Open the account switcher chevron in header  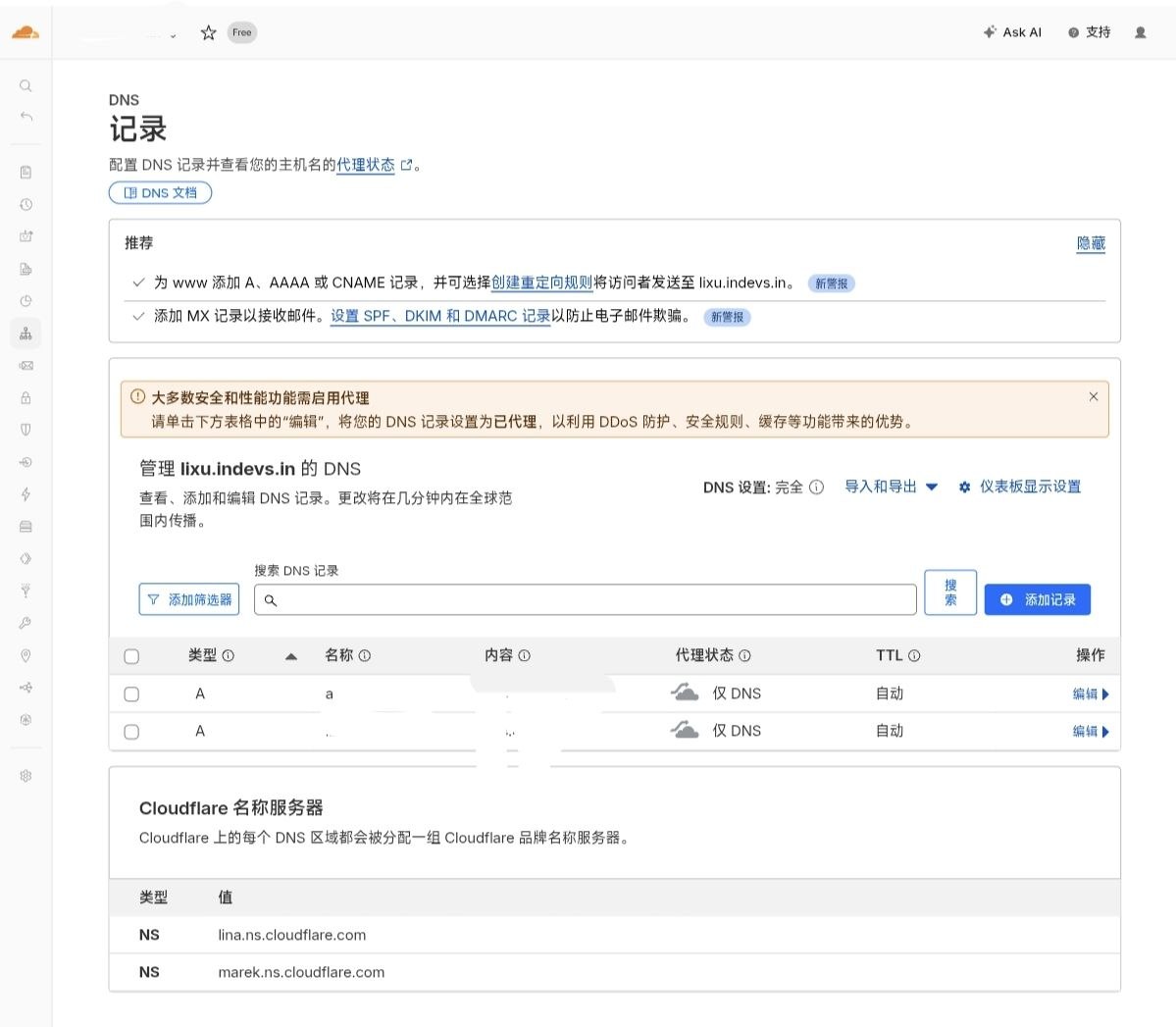click(173, 34)
